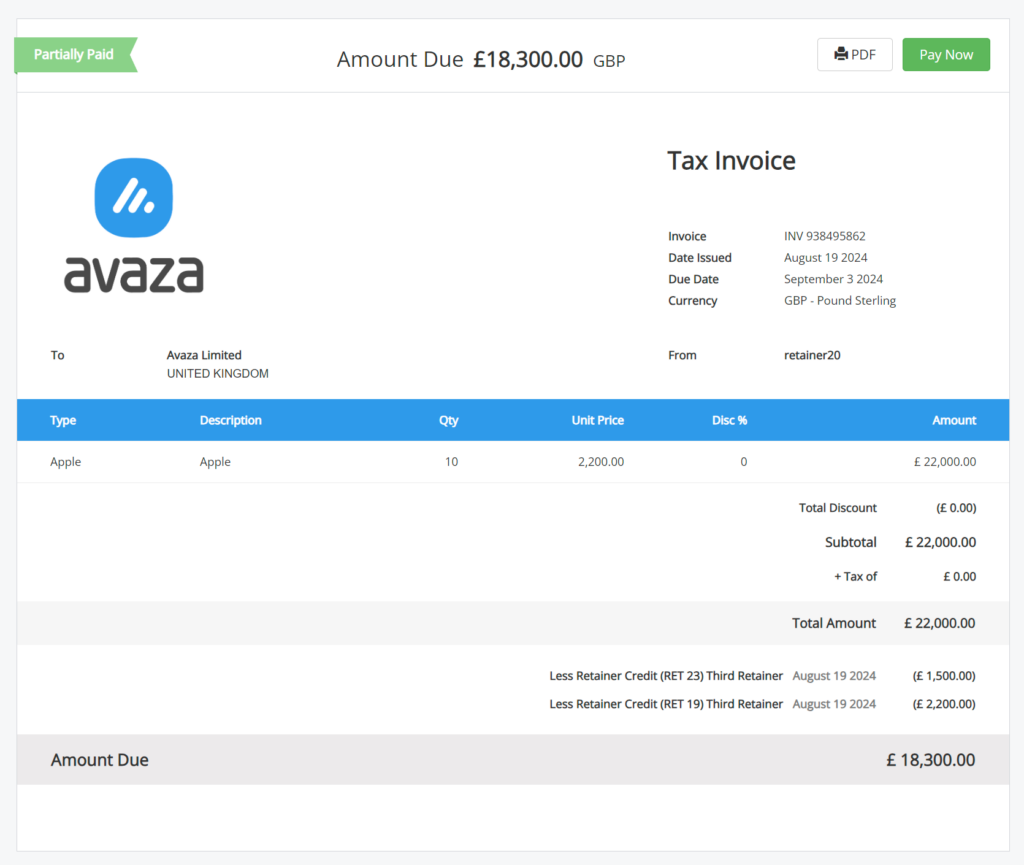Click the Description column header
Viewport: 1024px width, 865px height.
(231, 420)
